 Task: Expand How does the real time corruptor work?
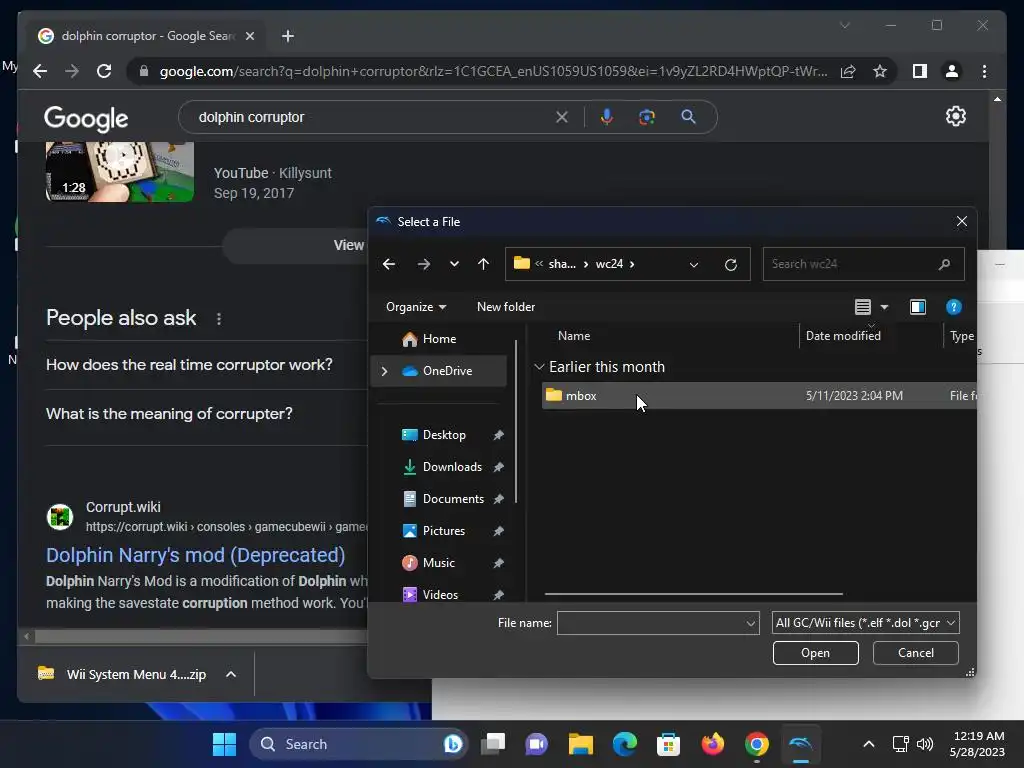[x=206, y=365]
